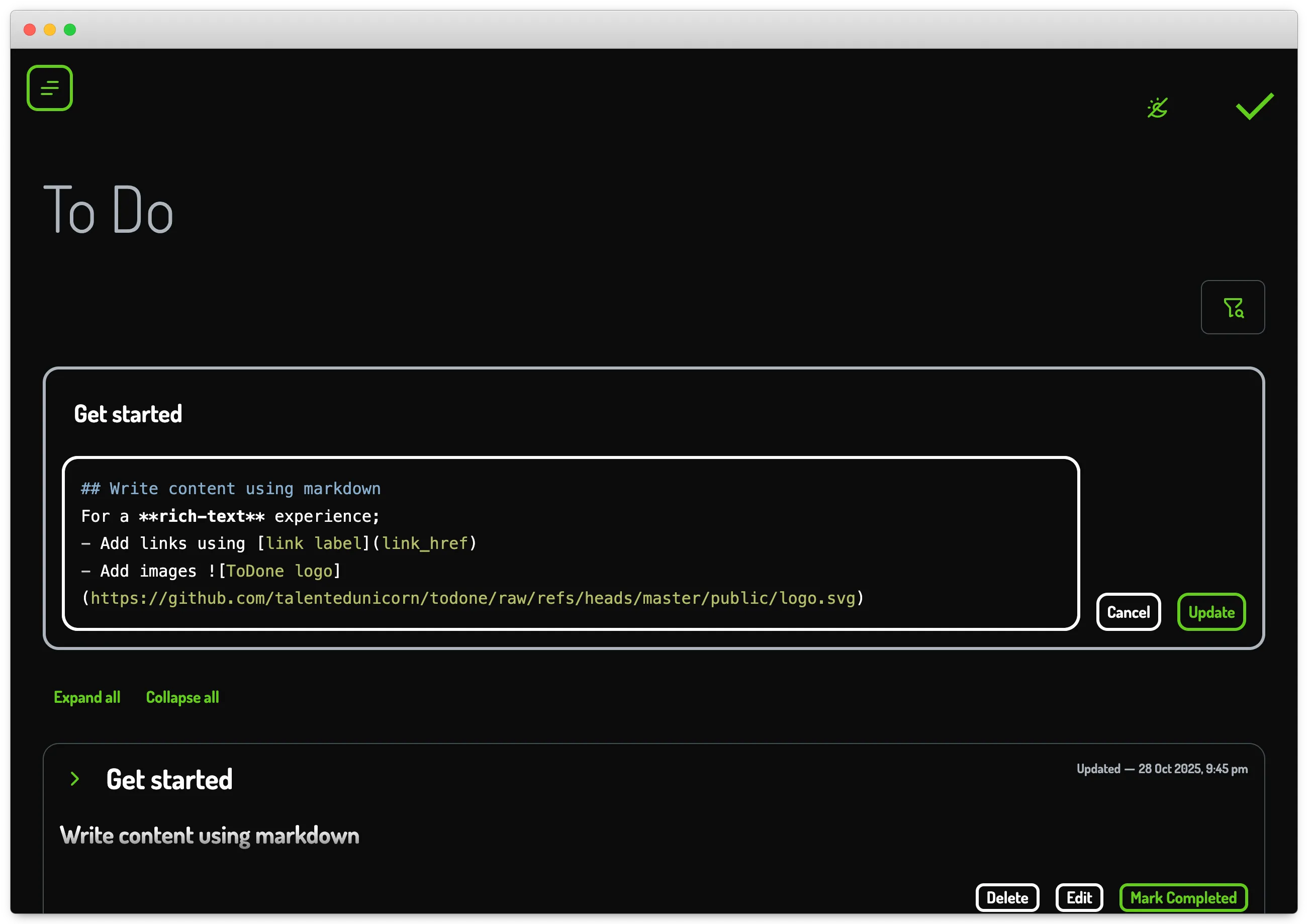
Task: Click inside the markdown content editor
Action: tap(570, 543)
